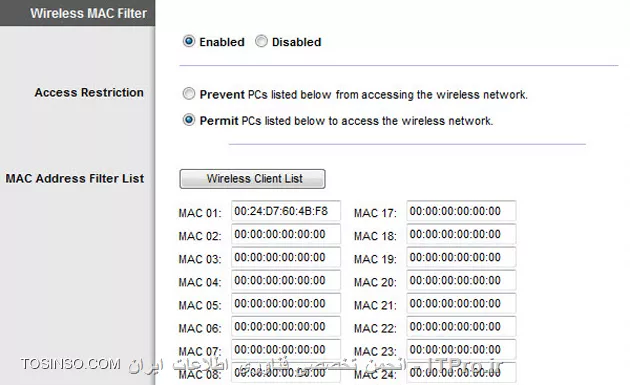Screen dimensions: 630x385
Task: Select the MAC 19 address field
Action: click(461, 257)
